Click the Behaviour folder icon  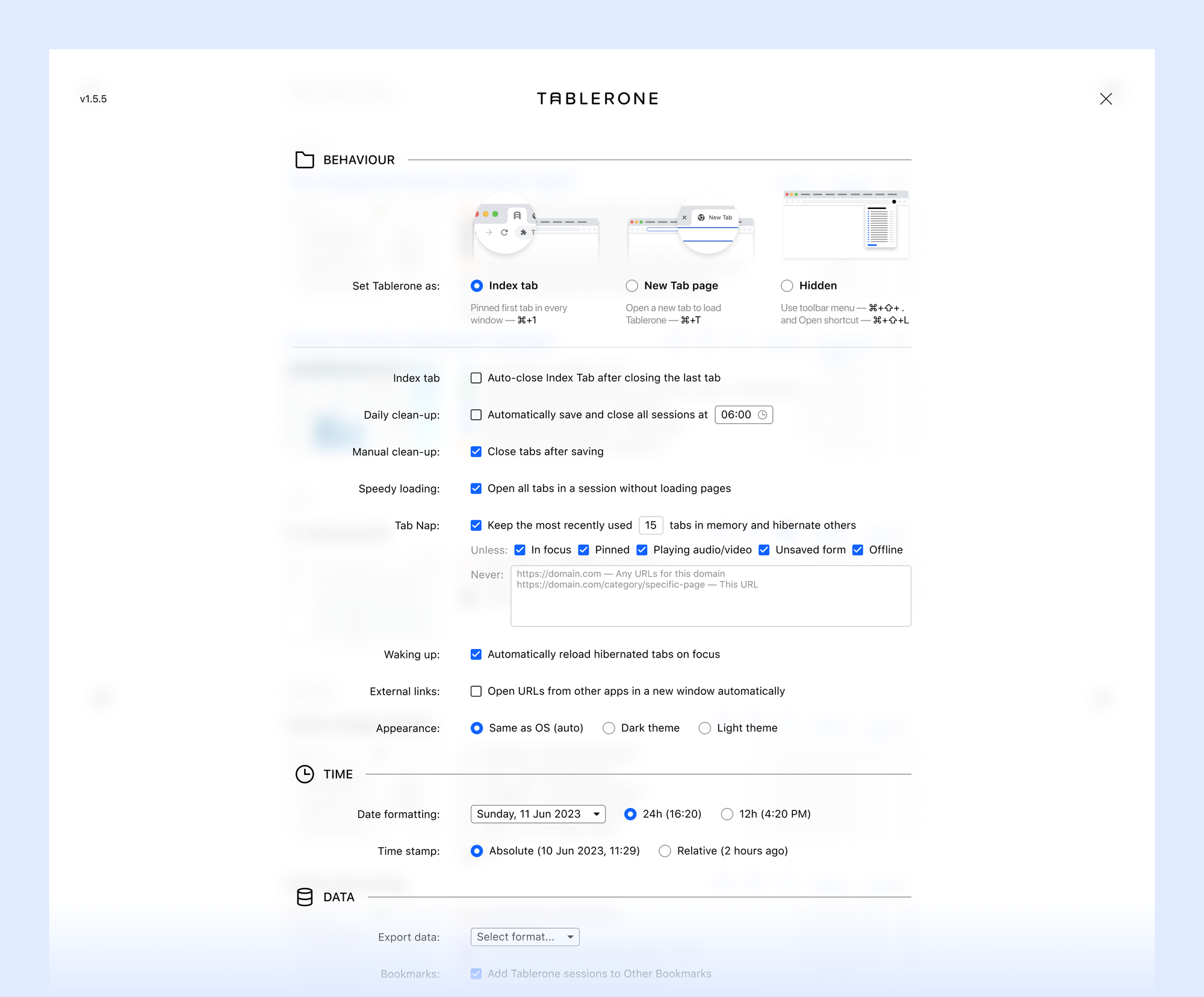tap(305, 160)
